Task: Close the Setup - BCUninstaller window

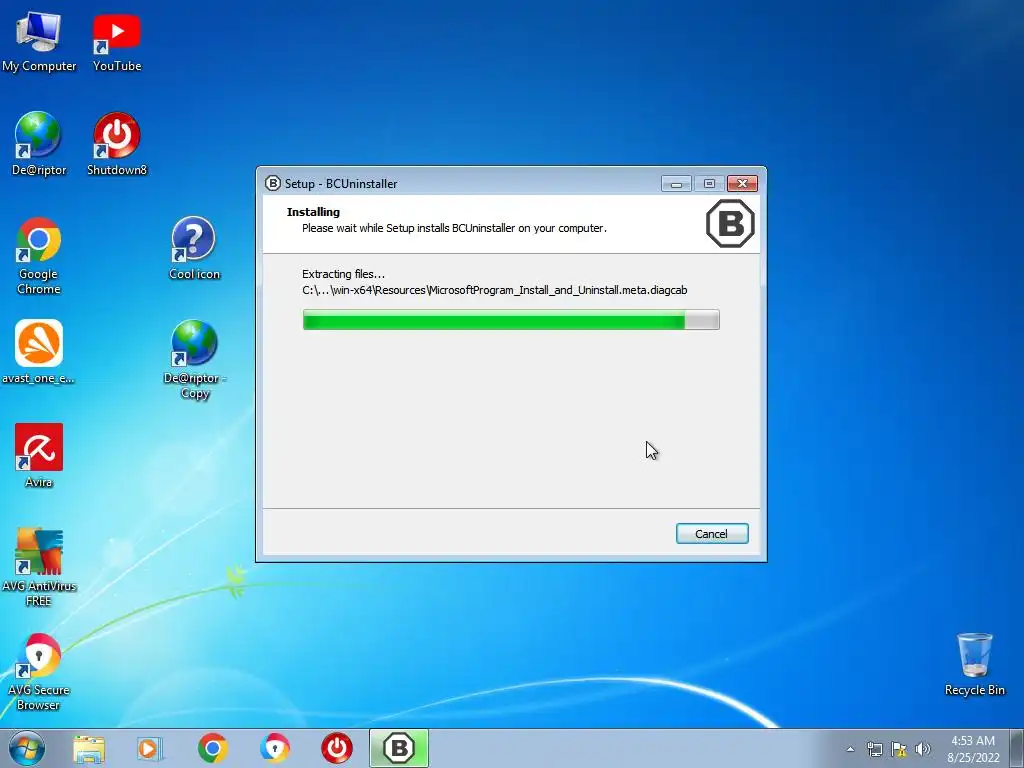Action: (743, 184)
